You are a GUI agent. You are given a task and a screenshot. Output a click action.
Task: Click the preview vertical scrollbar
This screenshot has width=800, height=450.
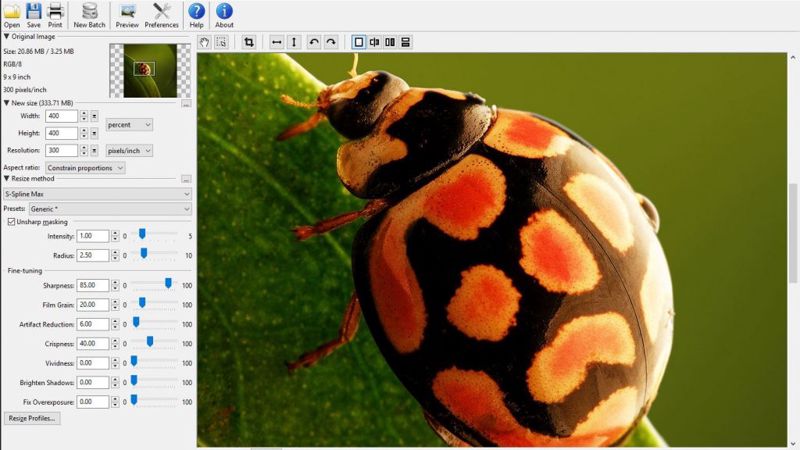(793, 232)
